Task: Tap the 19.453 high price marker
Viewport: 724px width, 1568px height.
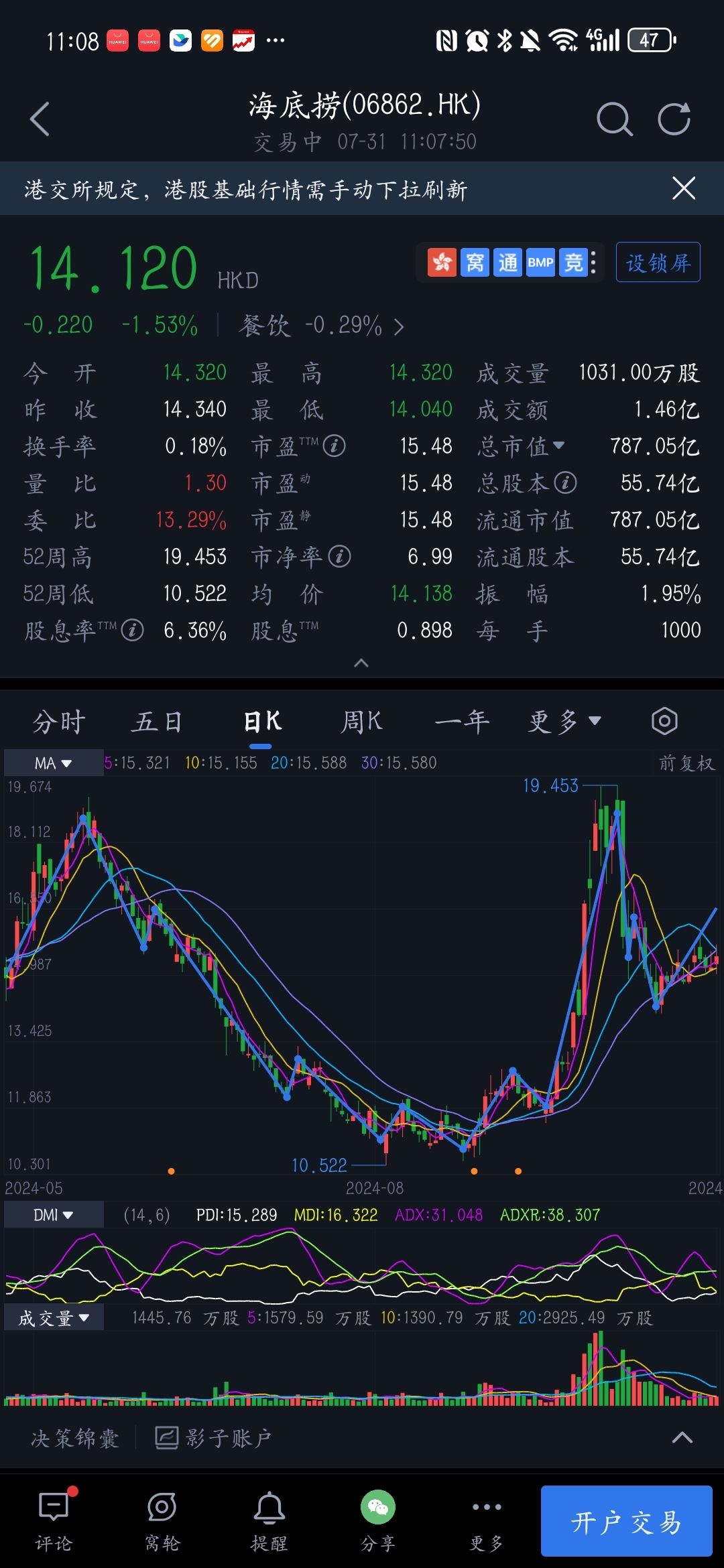Action: point(550,785)
